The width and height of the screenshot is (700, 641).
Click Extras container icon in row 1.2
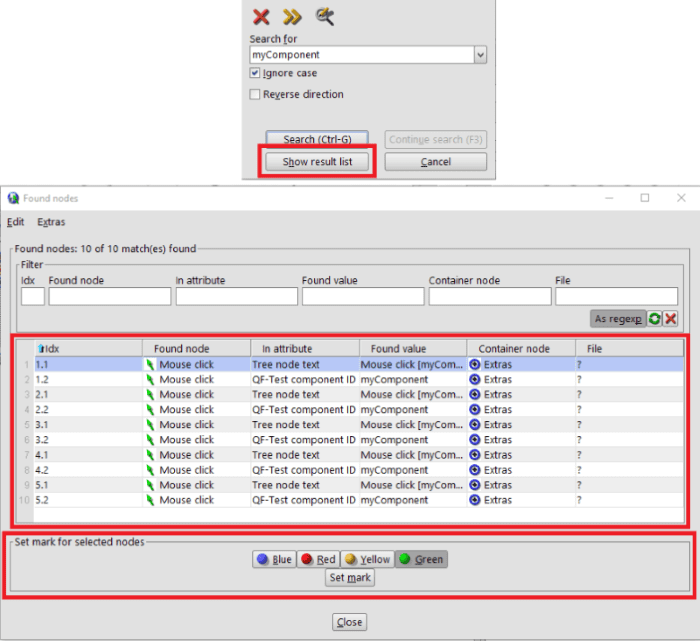tap(475, 379)
